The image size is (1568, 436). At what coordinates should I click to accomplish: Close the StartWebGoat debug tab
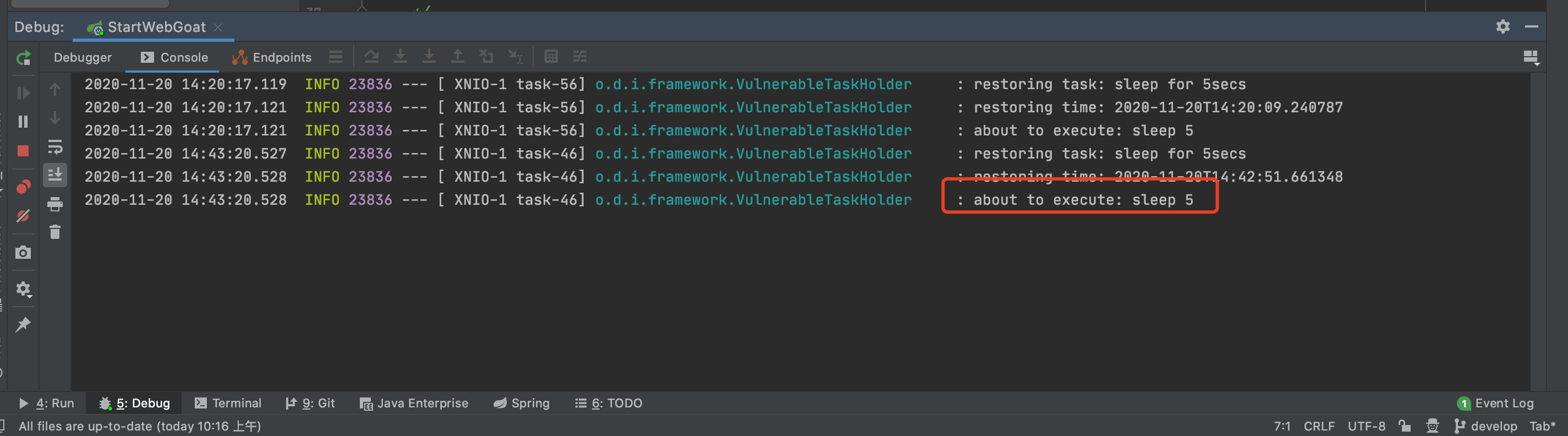pyautogui.click(x=218, y=28)
